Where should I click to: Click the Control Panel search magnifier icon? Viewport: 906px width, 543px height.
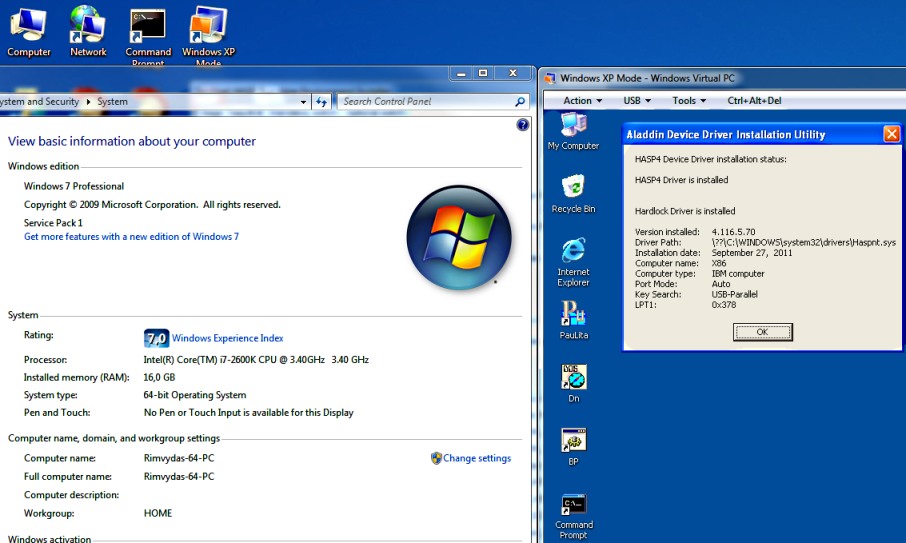point(520,102)
